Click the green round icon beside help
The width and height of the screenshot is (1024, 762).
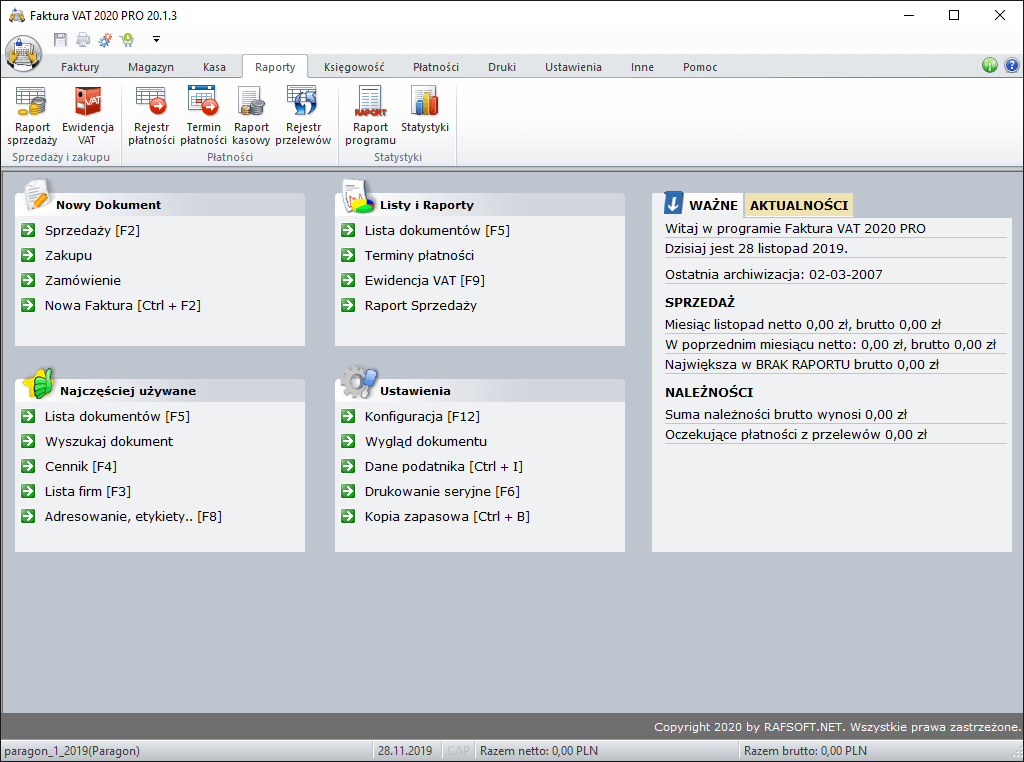click(x=989, y=65)
